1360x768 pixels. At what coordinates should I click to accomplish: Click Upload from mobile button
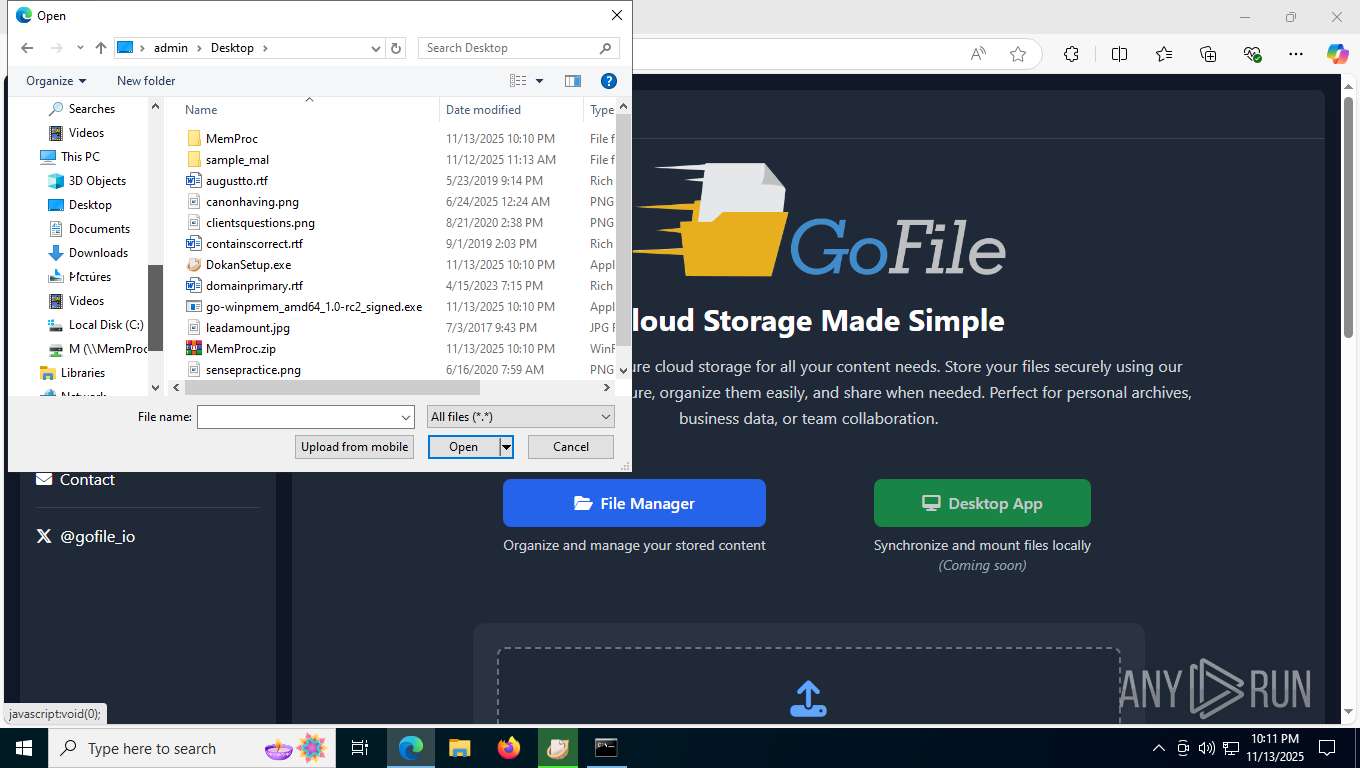tap(355, 447)
